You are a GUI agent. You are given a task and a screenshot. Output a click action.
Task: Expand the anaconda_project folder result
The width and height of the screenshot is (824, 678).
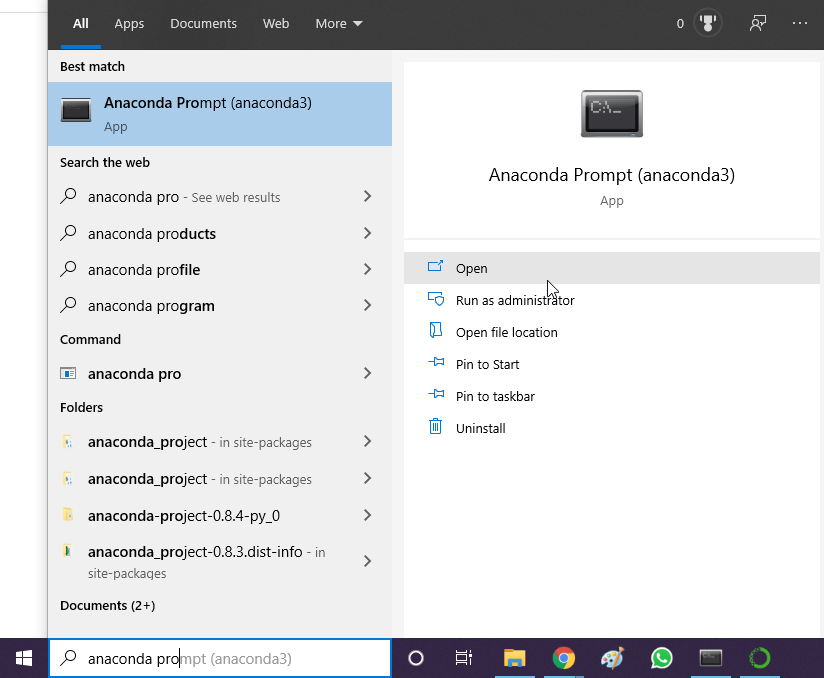(x=369, y=441)
